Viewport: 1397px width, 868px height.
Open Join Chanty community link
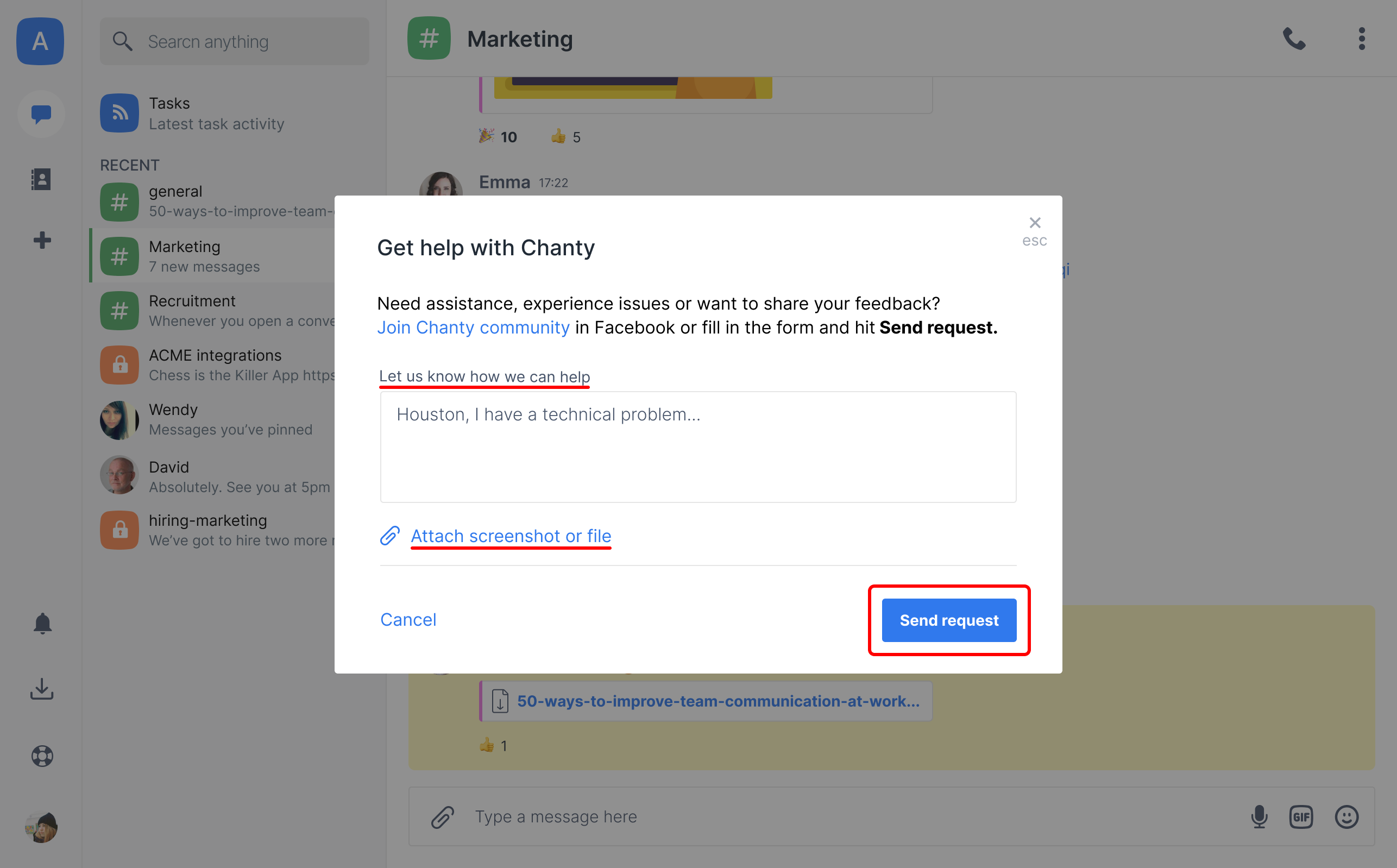[x=473, y=327]
